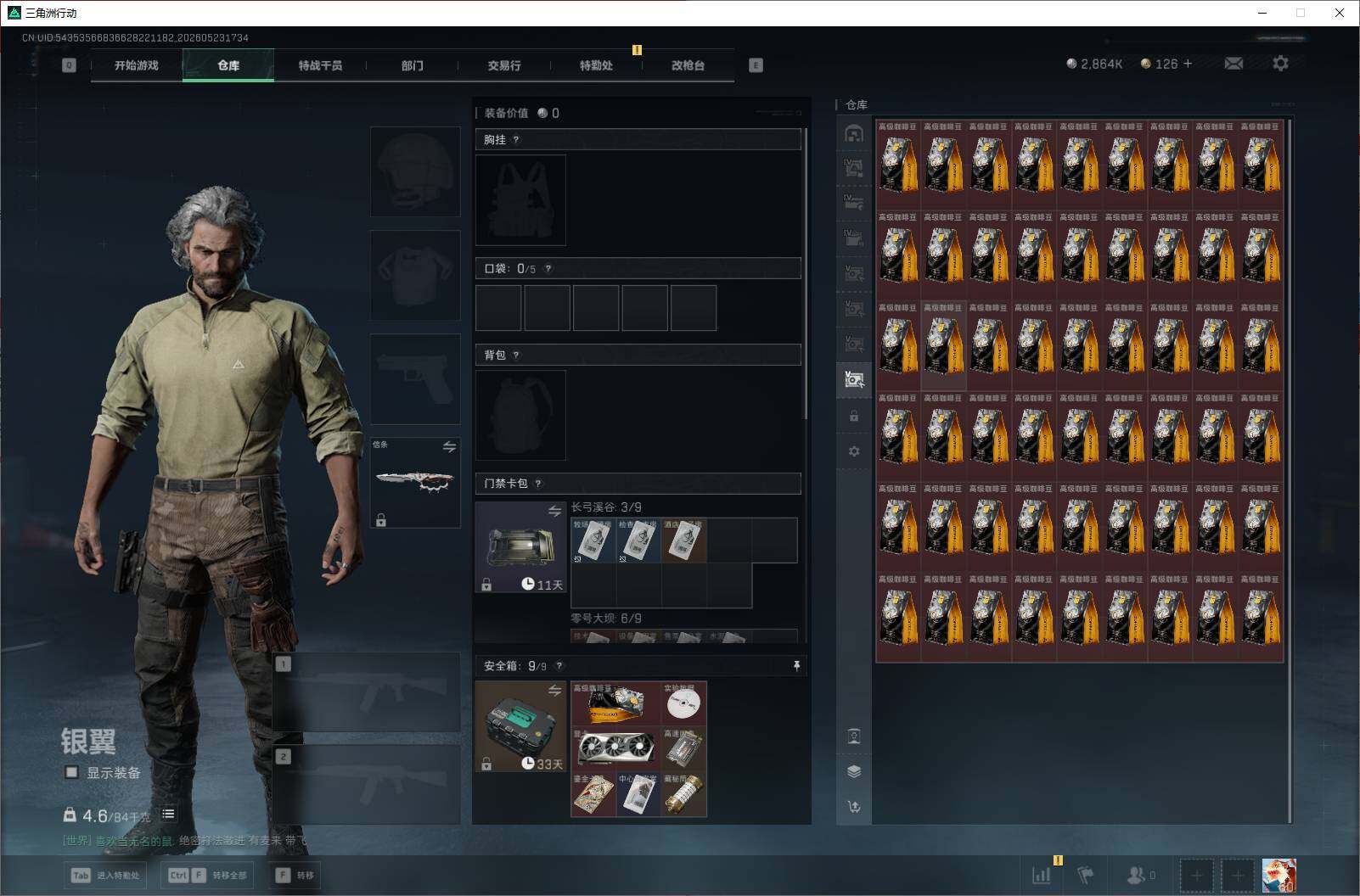The height and width of the screenshot is (896, 1360).
Task: Select the first warehouse container icon in sidebar
Action: [x=854, y=133]
